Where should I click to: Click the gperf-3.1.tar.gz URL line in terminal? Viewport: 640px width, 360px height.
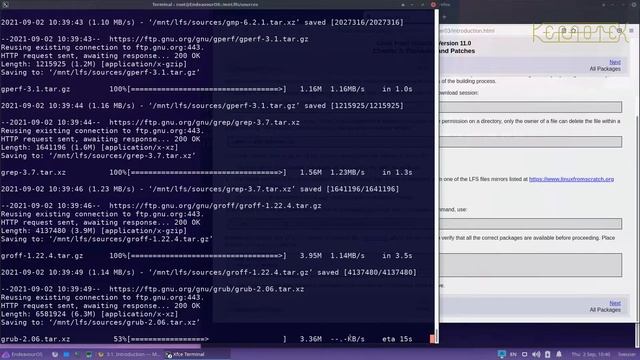[x=155, y=39]
